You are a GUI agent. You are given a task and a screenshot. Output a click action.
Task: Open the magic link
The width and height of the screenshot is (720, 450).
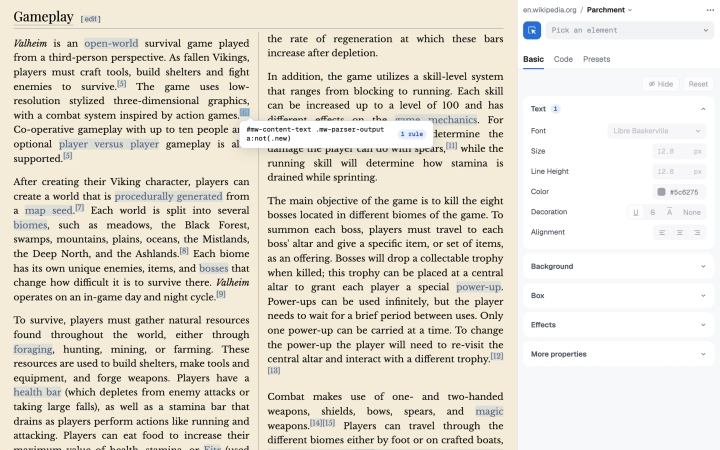tap(489, 411)
